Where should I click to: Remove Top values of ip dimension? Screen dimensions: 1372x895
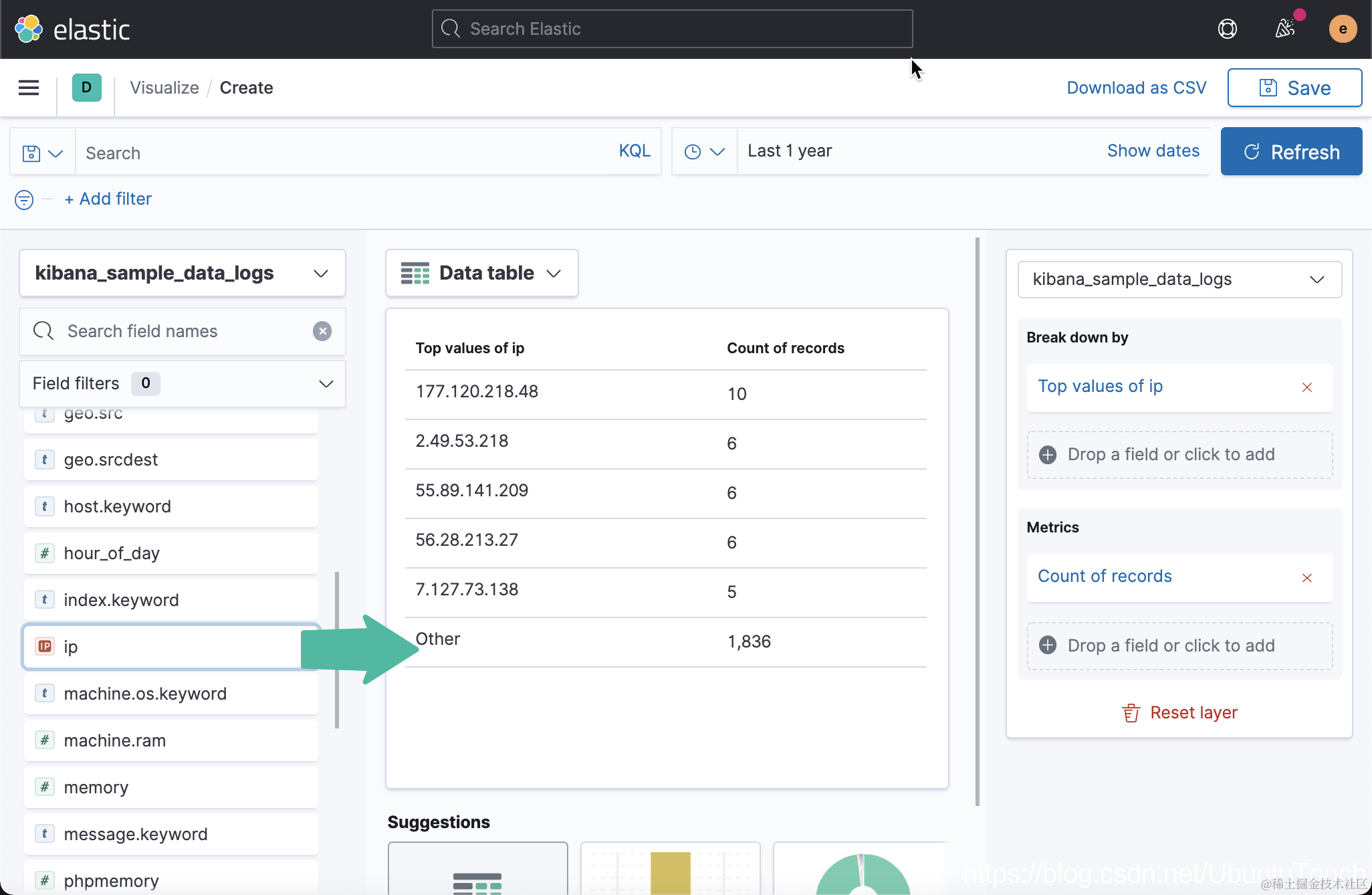coord(1306,387)
